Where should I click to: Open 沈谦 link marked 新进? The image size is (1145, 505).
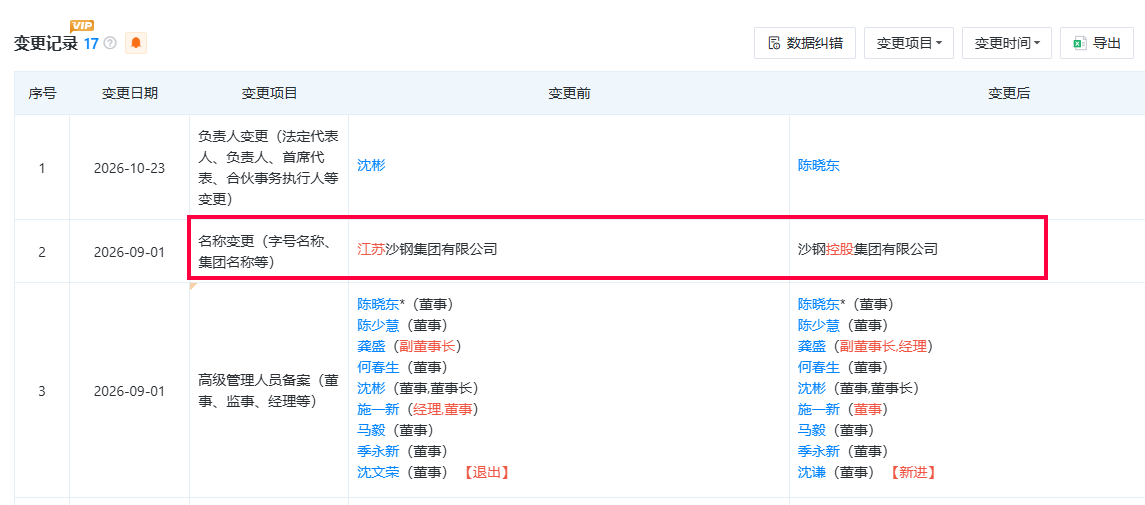(812, 473)
